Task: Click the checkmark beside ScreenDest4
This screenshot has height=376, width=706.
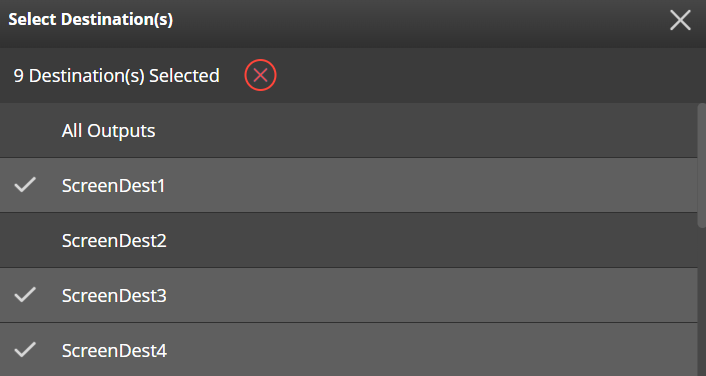Action: (x=25, y=349)
